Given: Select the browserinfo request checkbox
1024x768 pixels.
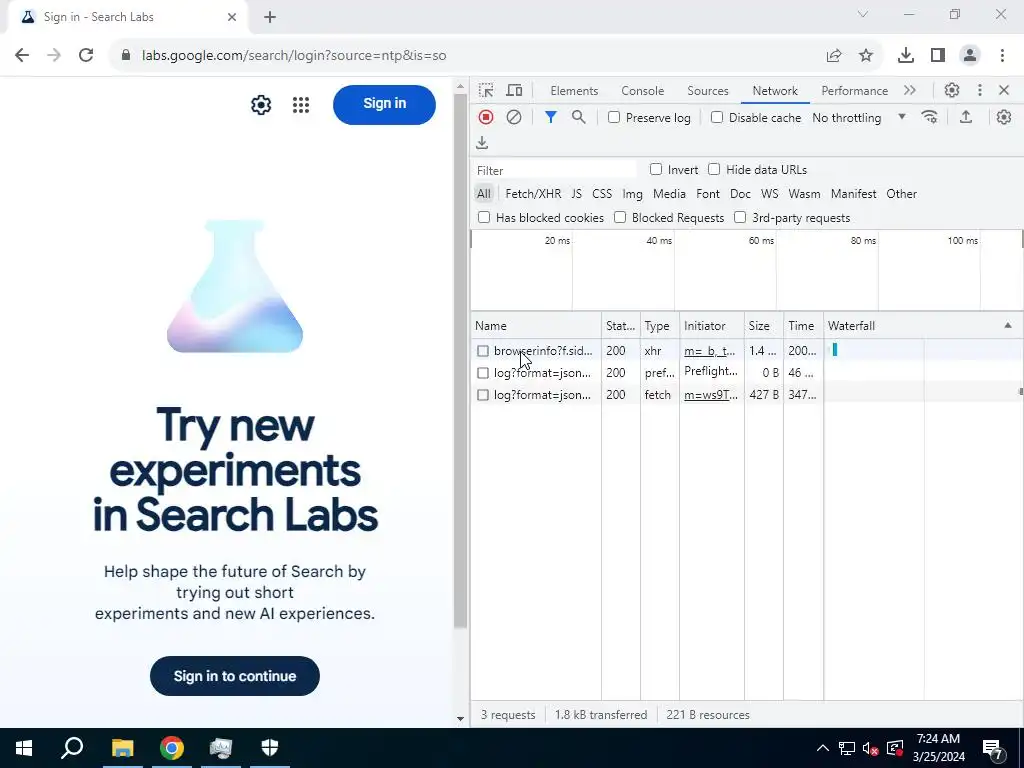Looking at the screenshot, I should point(483,351).
